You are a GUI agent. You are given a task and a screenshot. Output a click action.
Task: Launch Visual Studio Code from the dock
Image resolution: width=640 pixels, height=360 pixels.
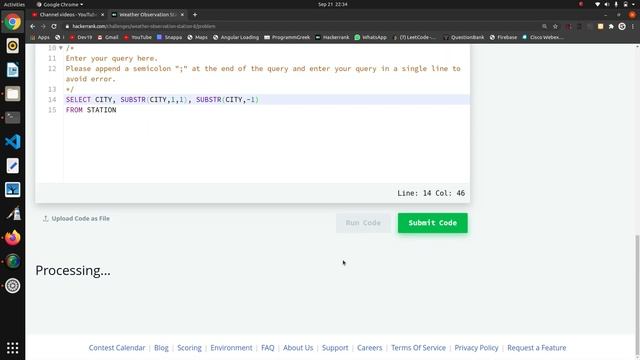pos(13,142)
